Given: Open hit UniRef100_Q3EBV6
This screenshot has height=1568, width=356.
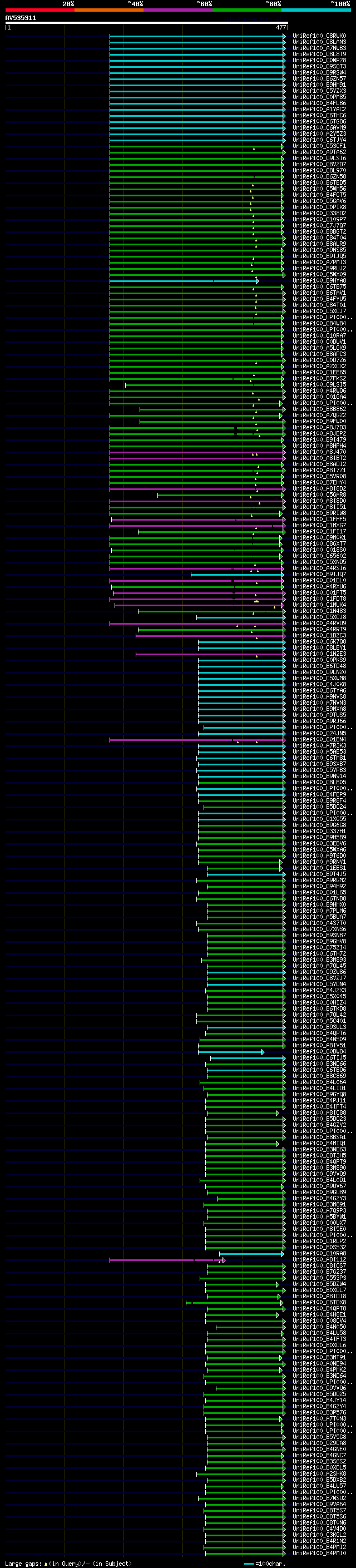Looking at the screenshot, I should pyautogui.click(x=319, y=844).
